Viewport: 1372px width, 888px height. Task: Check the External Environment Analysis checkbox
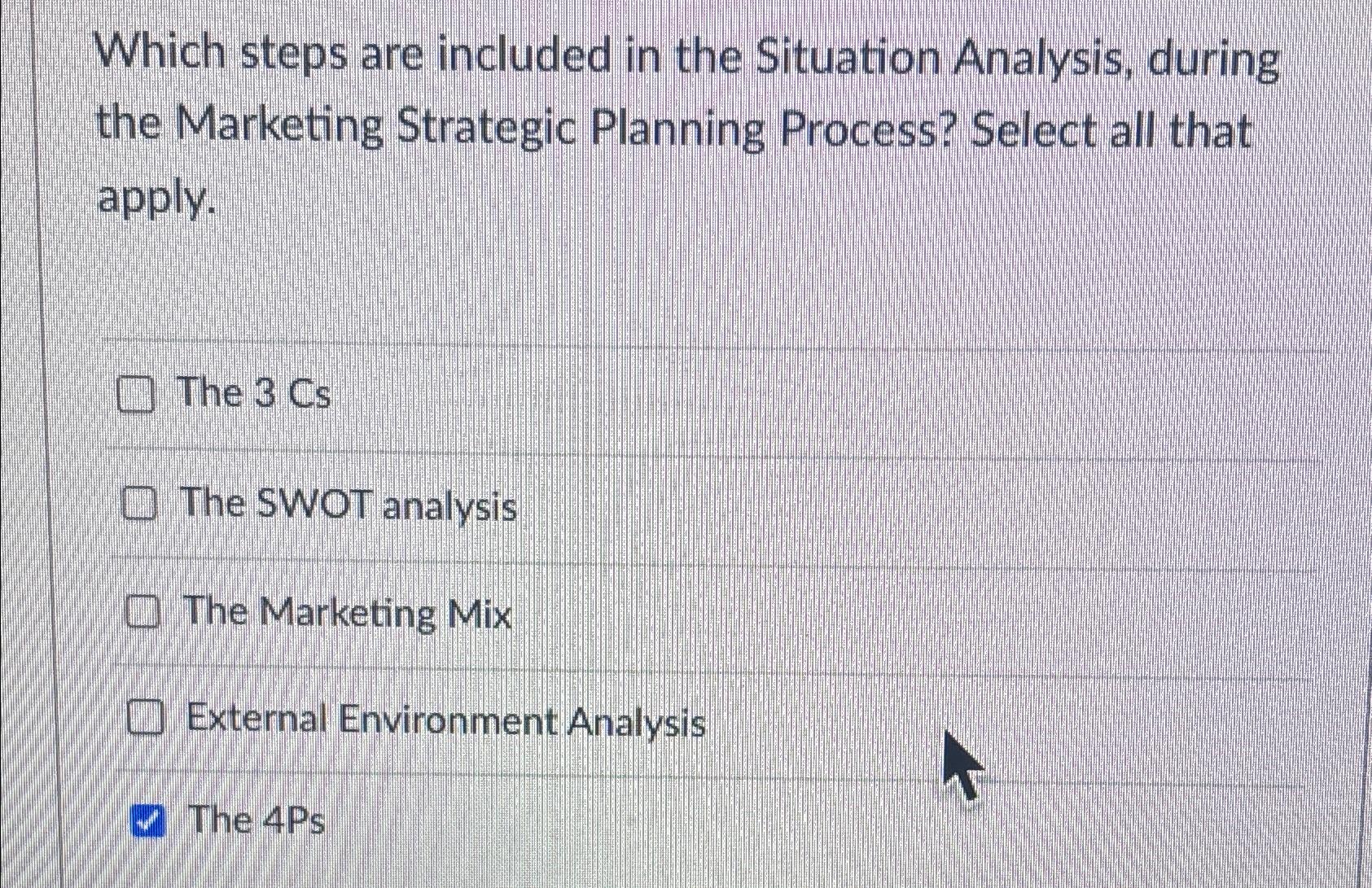147,720
